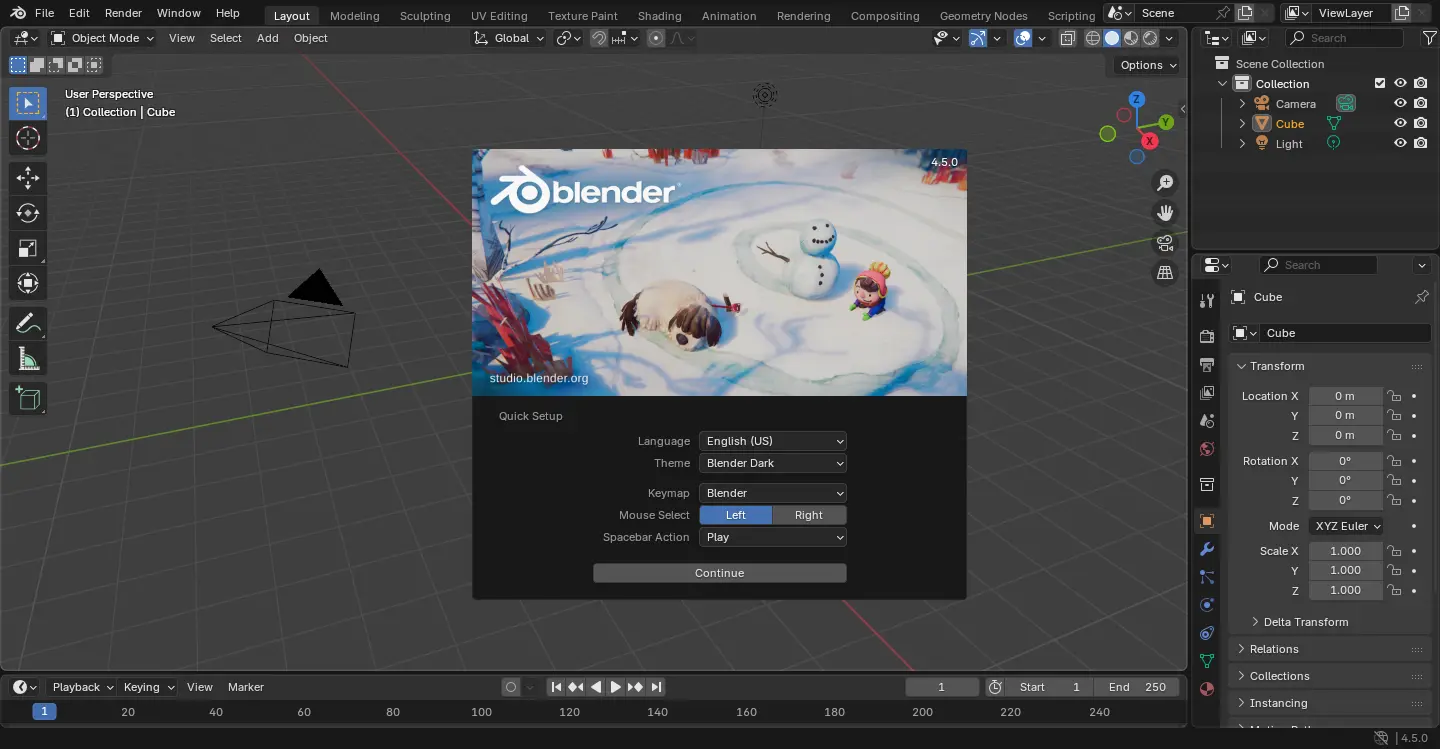Open the World properties tab
The height and width of the screenshot is (749, 1440).
pos(1207,449)
